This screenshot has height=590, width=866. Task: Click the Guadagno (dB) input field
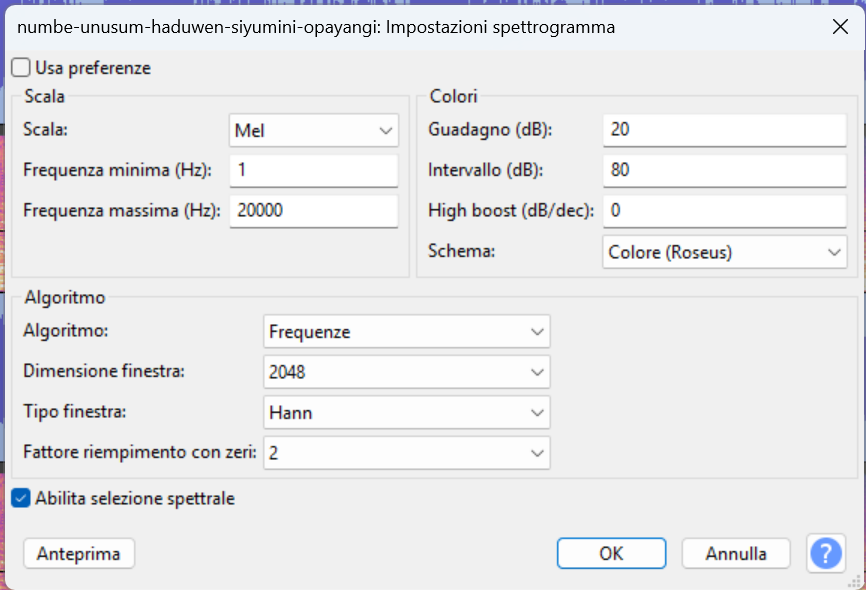tap(725, 130)
